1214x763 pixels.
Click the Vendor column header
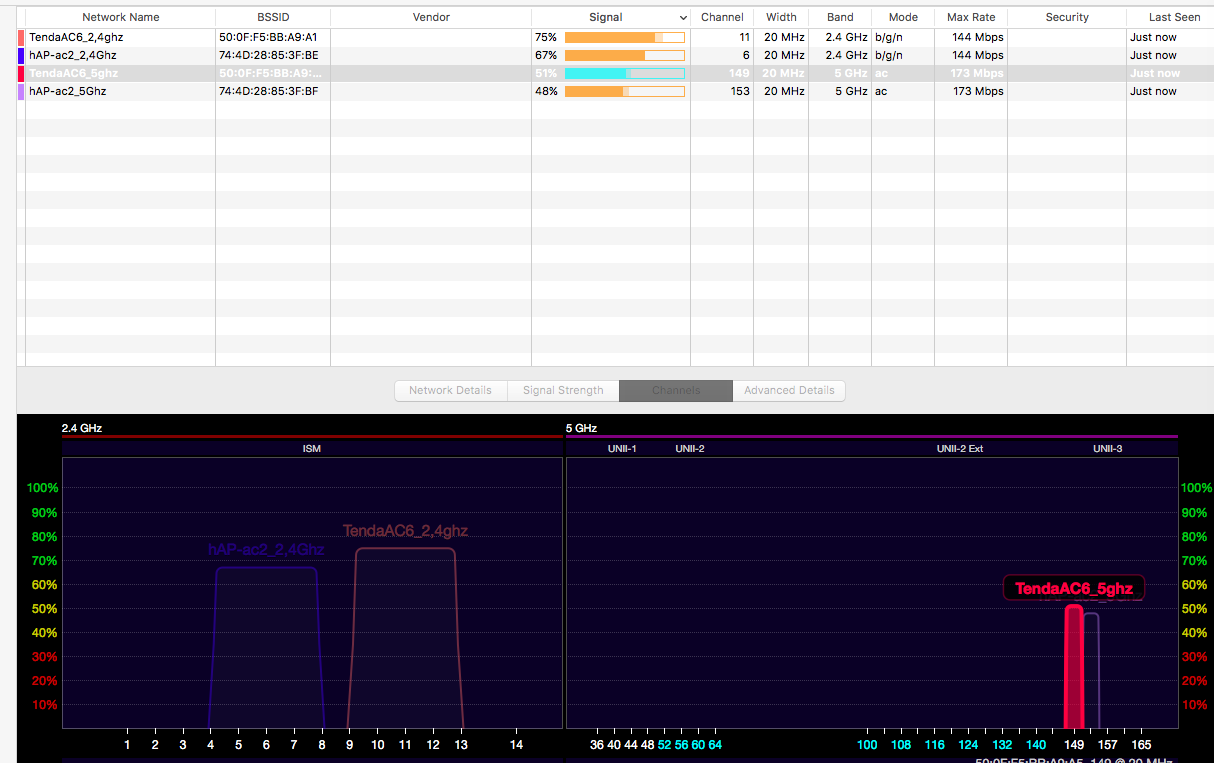tap(431, 17)
